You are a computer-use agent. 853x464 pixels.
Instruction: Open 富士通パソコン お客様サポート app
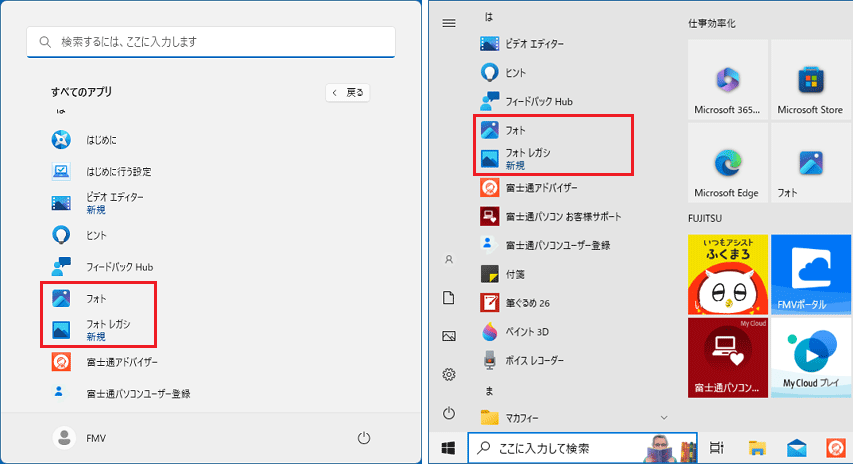(x=560, y=216)
